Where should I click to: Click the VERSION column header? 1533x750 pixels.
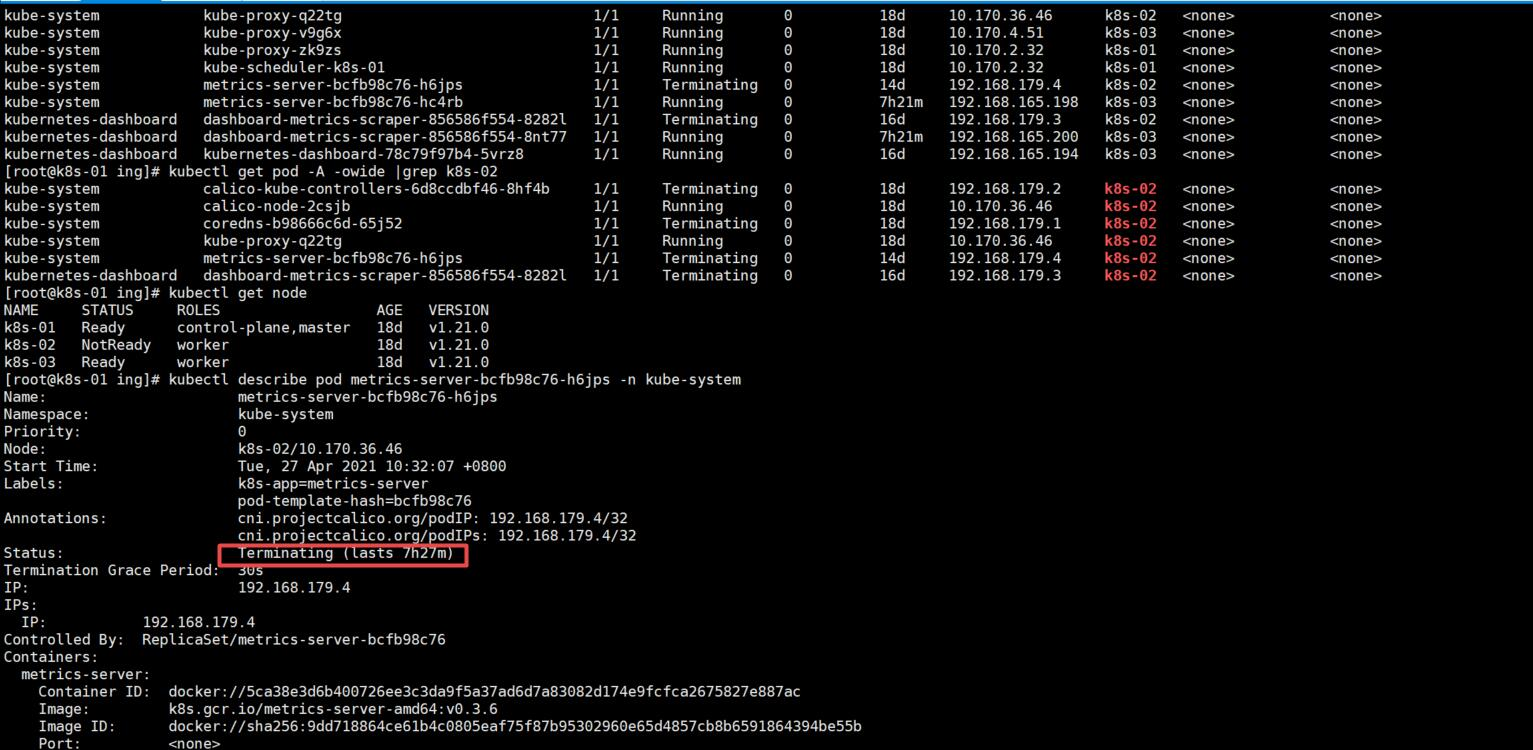coord(459,310)
